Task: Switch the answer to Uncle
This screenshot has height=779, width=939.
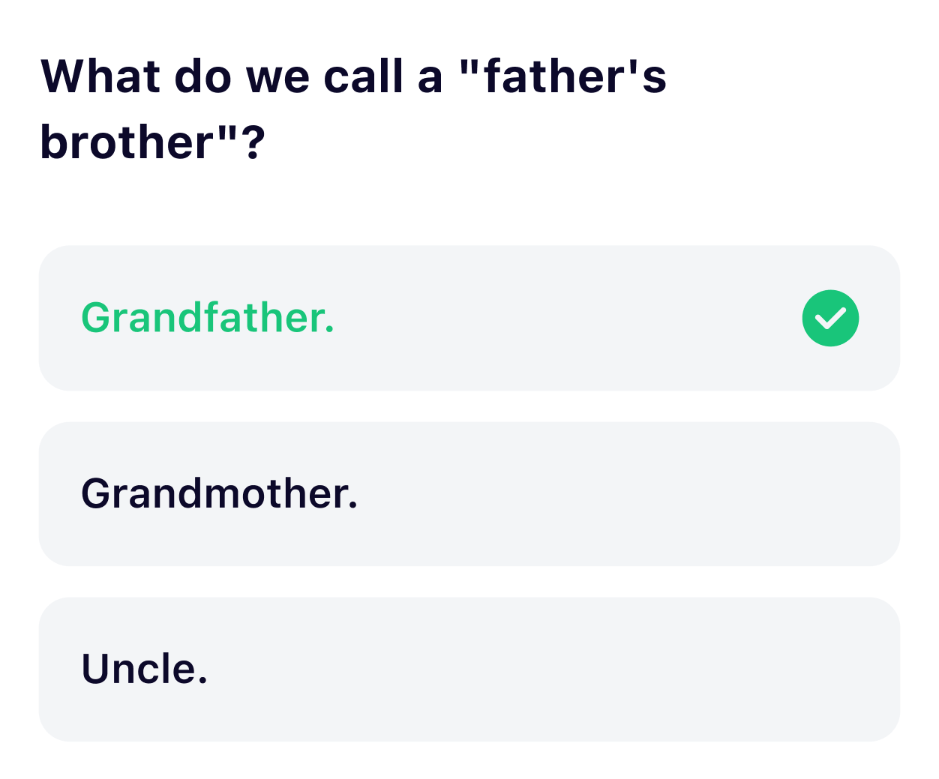Action: pyautogui.click(x=469, y=669)
